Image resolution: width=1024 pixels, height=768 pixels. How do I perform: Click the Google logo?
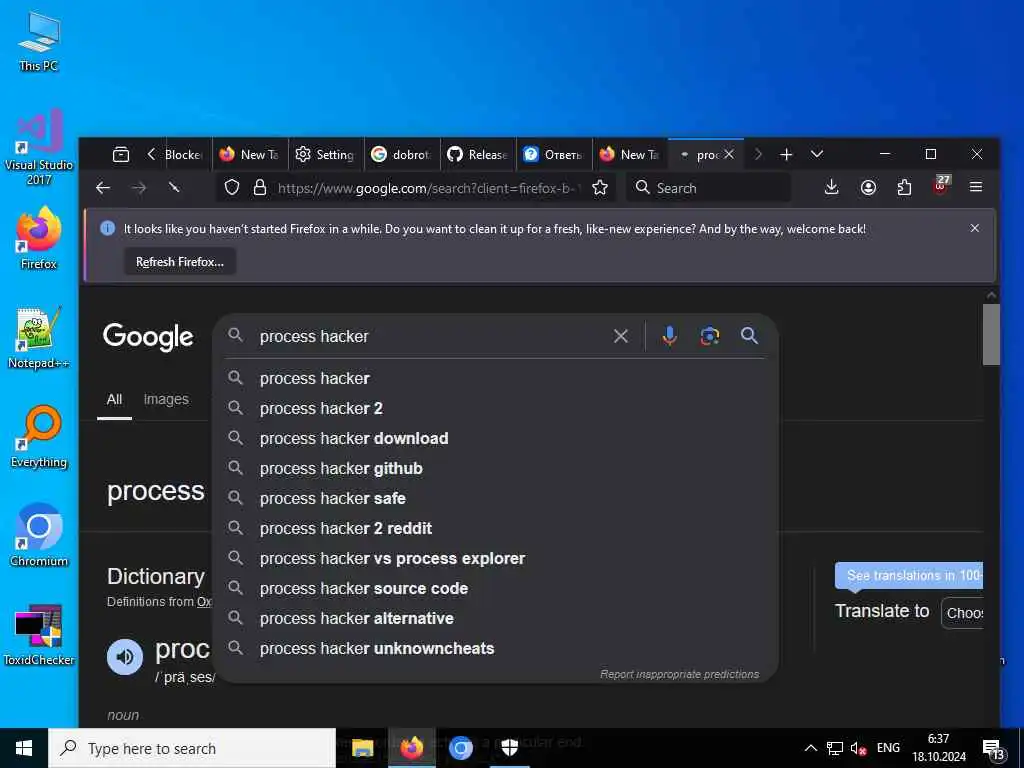pyautogui.click(x=148, y=337)
